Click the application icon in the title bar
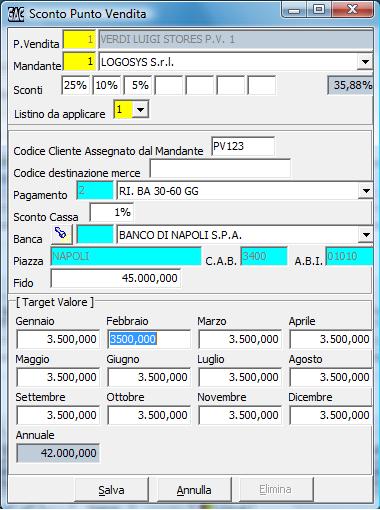The image size is (380, 510). click(16, 14)
